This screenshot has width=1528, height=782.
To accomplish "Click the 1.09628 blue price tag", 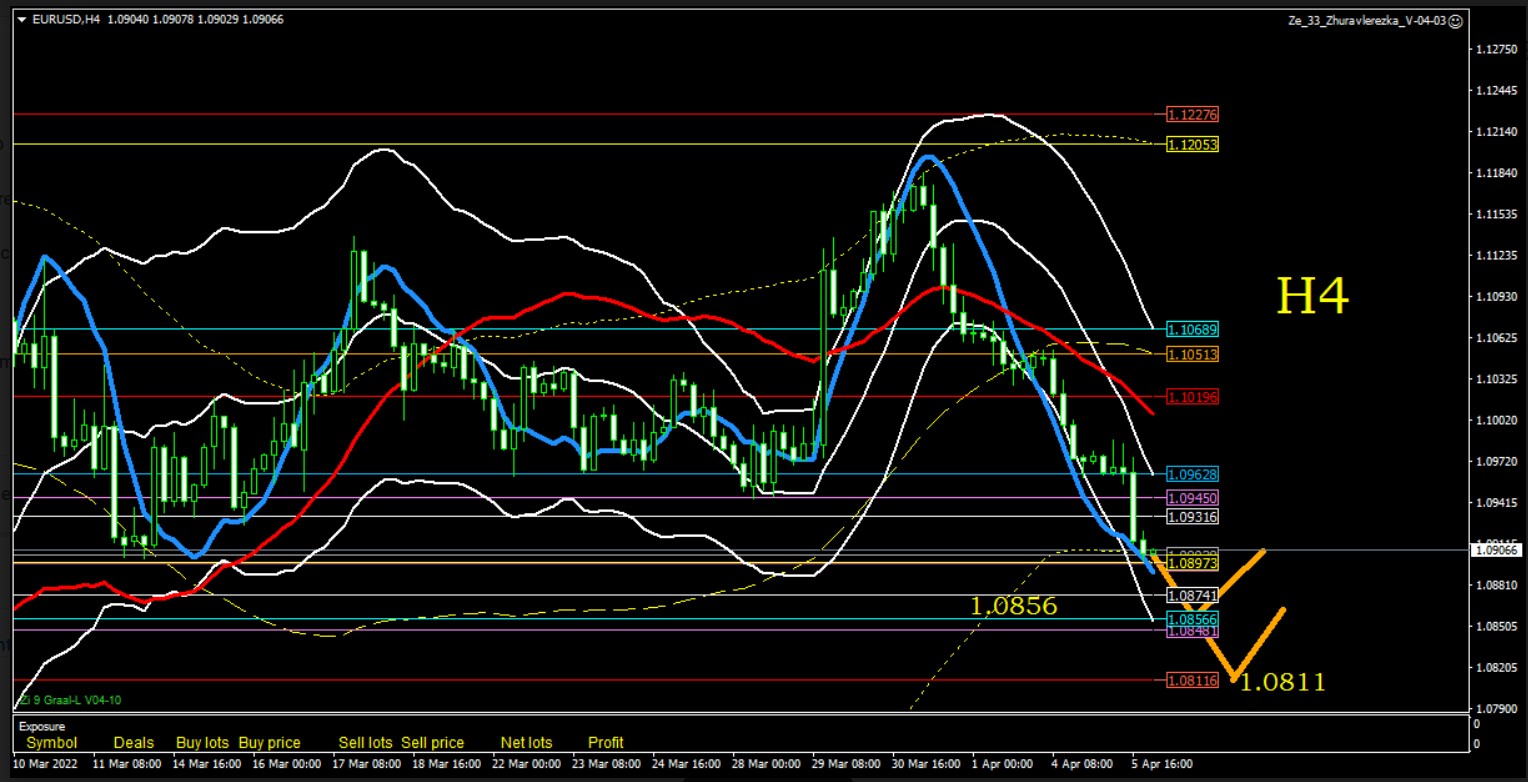I will (x=1193, y=474).
